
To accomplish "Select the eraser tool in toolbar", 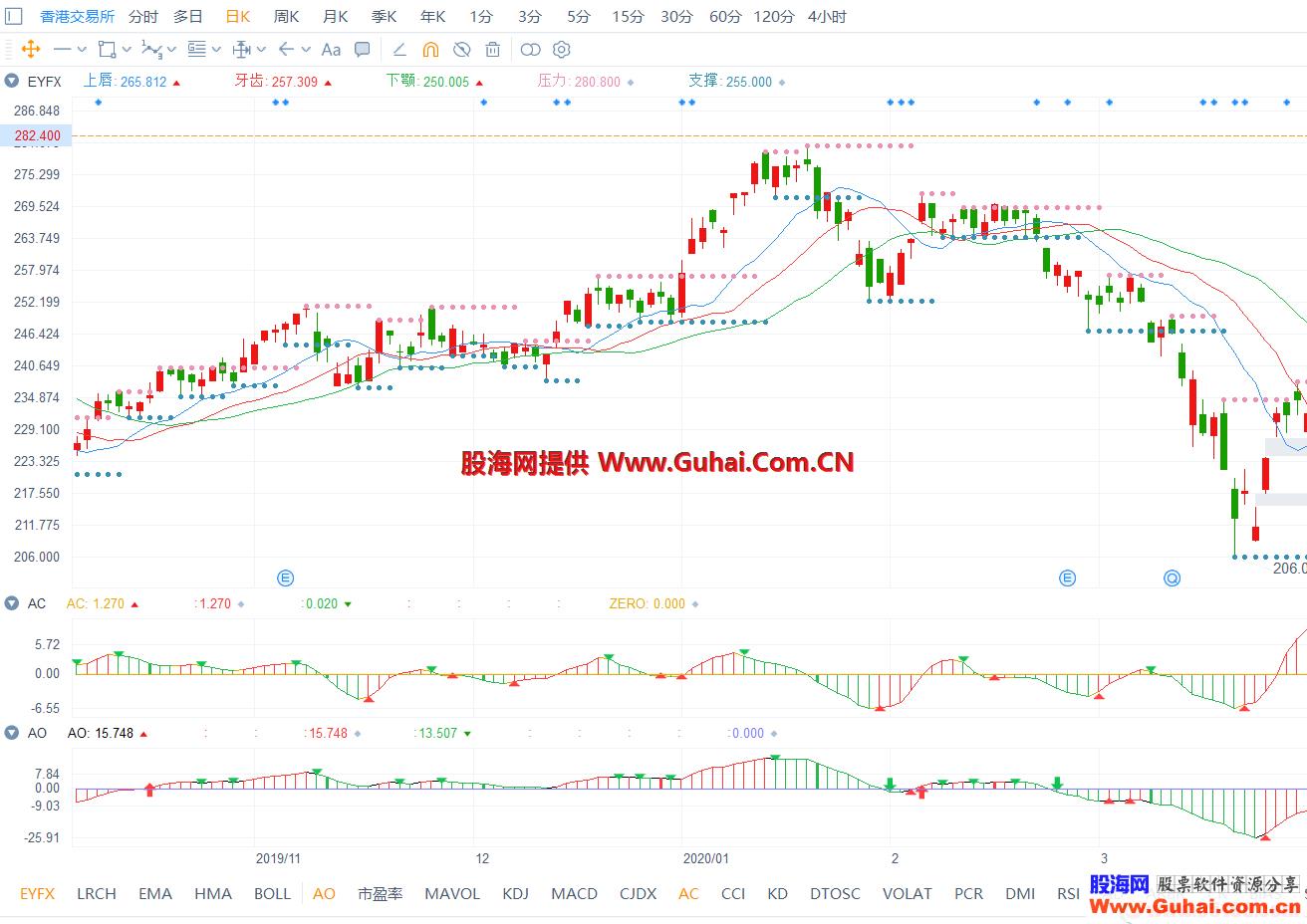I will tap(399, 49).
